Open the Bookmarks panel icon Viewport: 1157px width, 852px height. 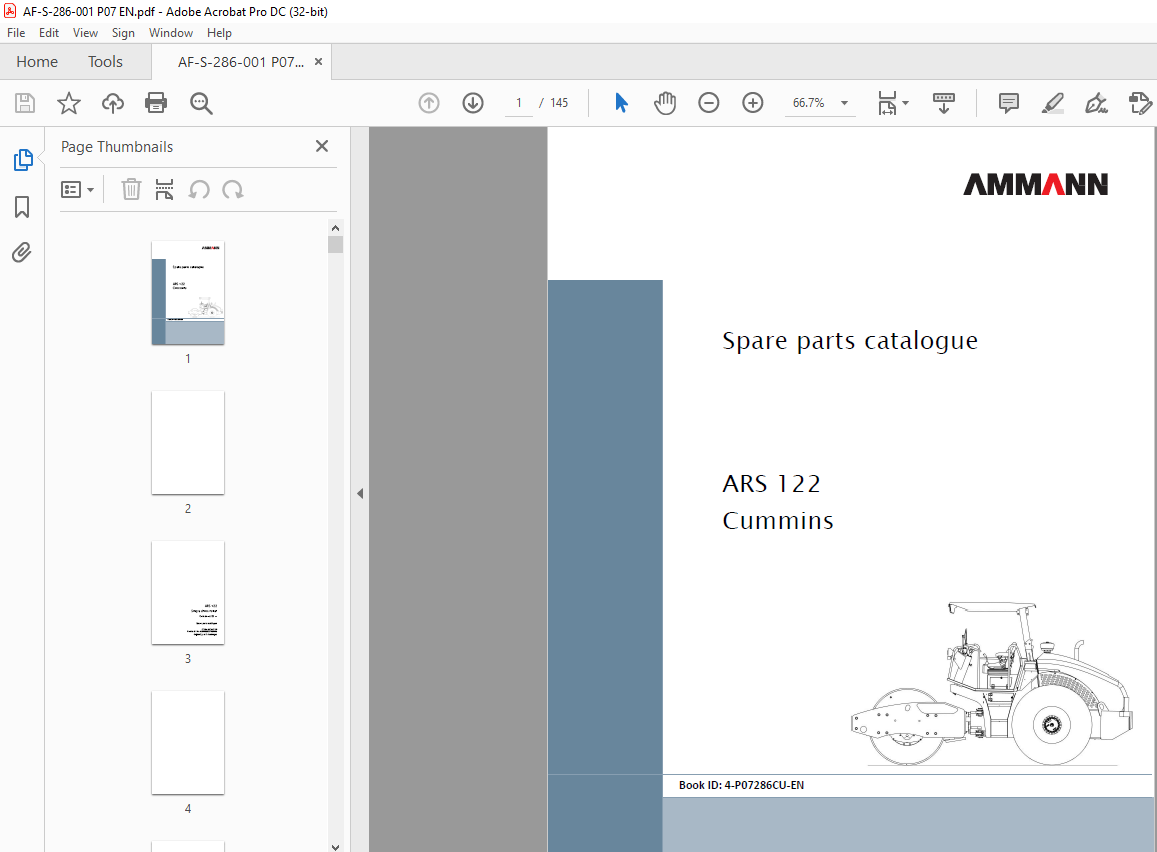coord(22,207)
